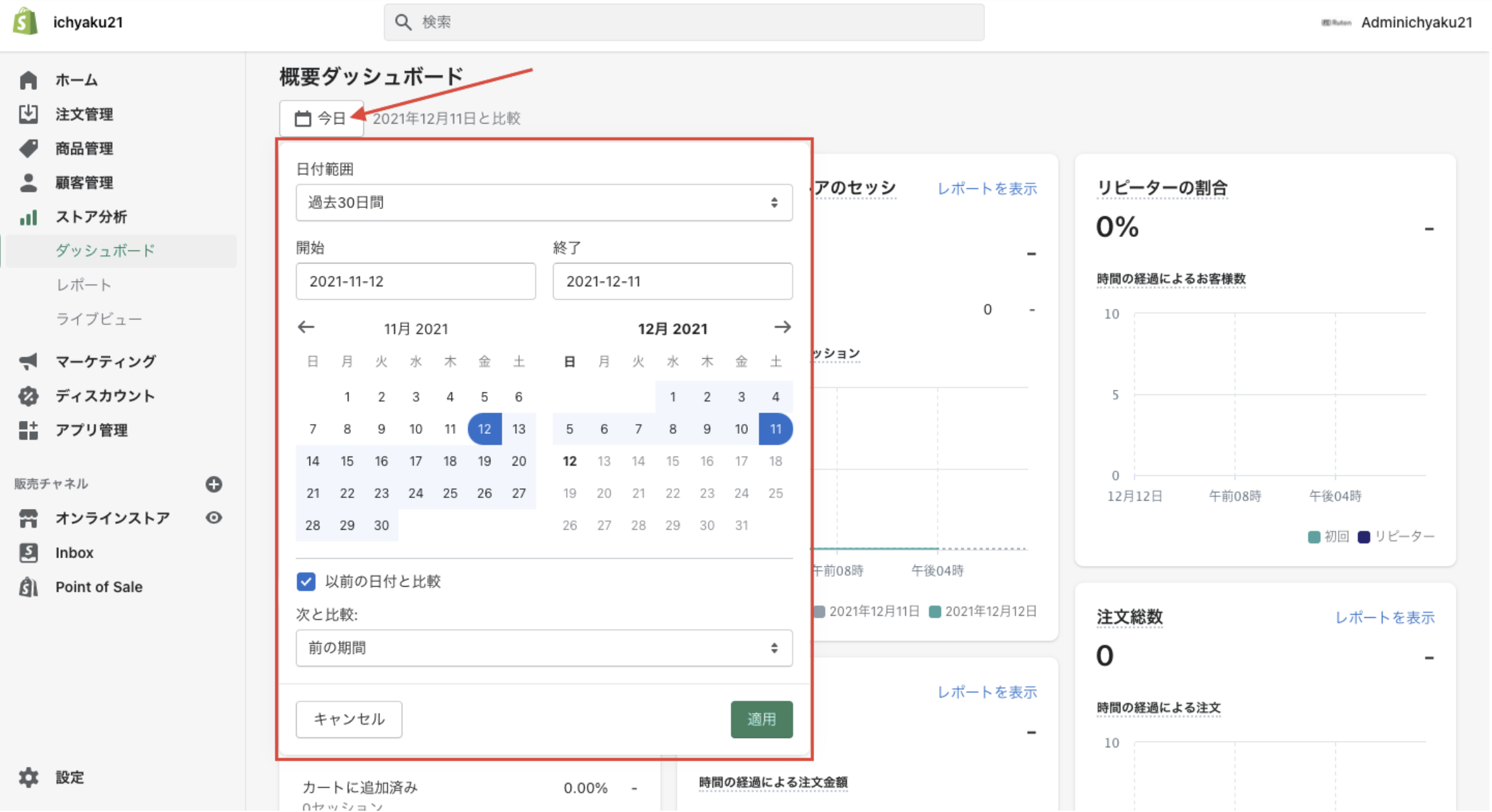The width and height of the screenshot is (1492, 812).
Task: Open the 前の期間 comparison dropdown
Action: pos(544,648)
